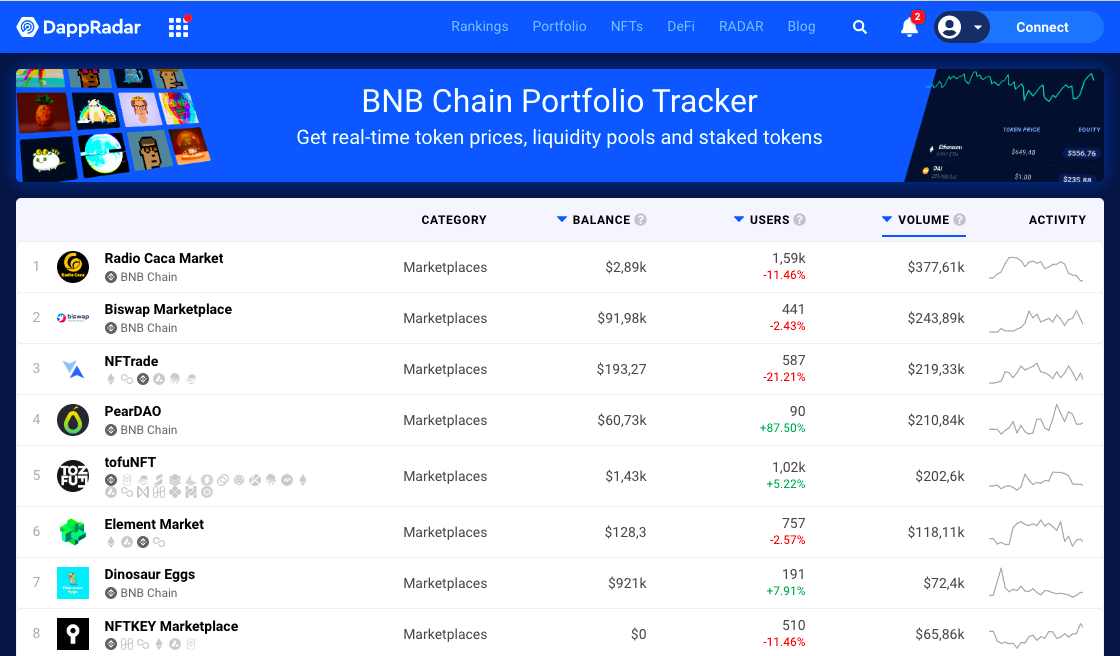Open the search magnifier icon

pyautogui.click(x=860, y=27)
